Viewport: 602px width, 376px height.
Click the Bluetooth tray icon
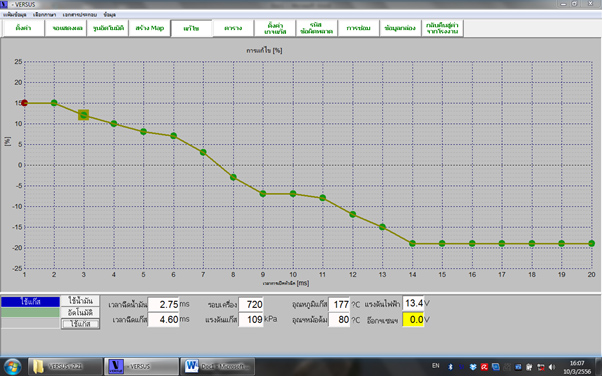[x=451, y=367]
